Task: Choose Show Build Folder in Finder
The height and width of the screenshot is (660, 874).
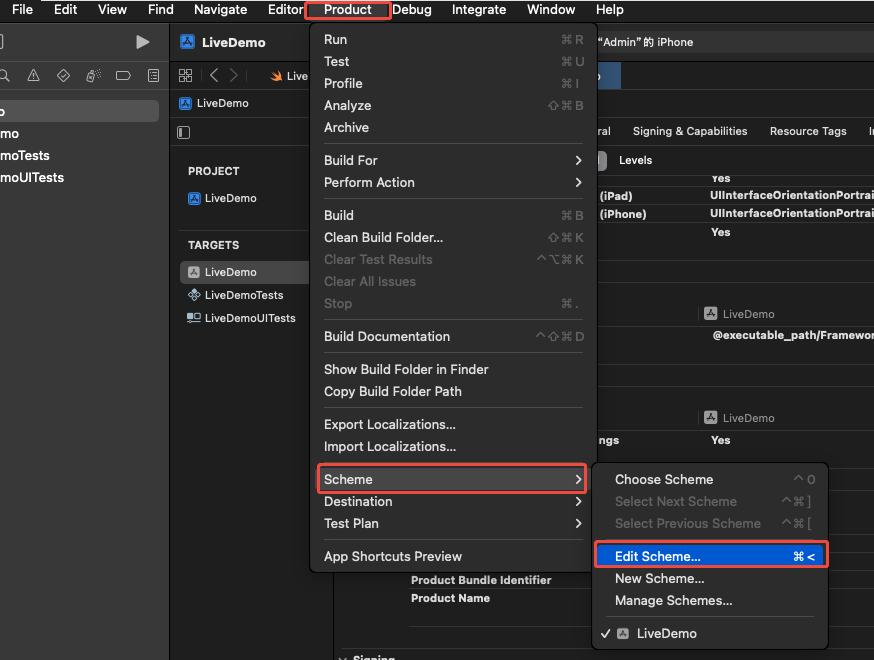Action: pyautogui.click(x=453, y=370)
